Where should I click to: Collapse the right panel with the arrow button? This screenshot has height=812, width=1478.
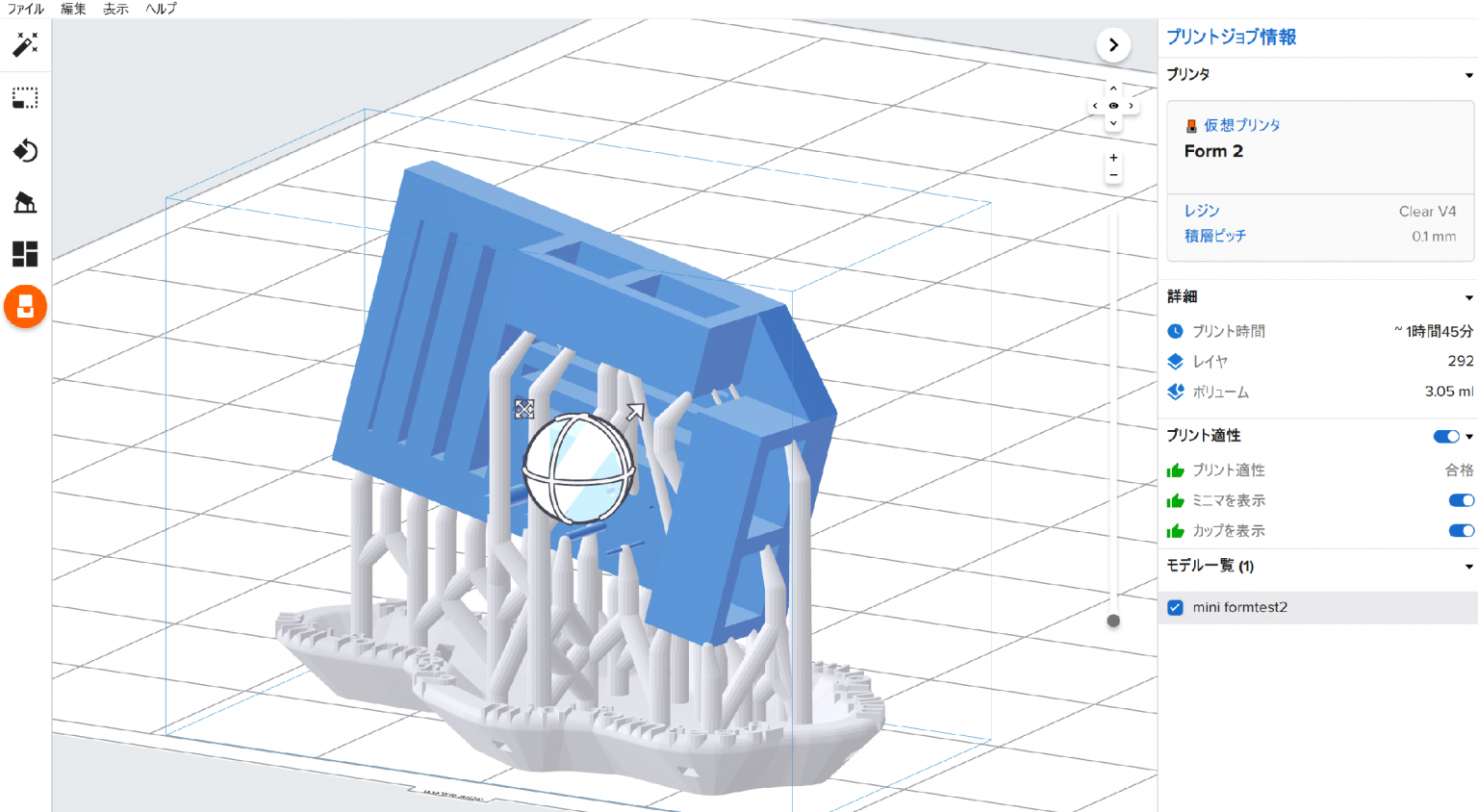pos(1113,45)
